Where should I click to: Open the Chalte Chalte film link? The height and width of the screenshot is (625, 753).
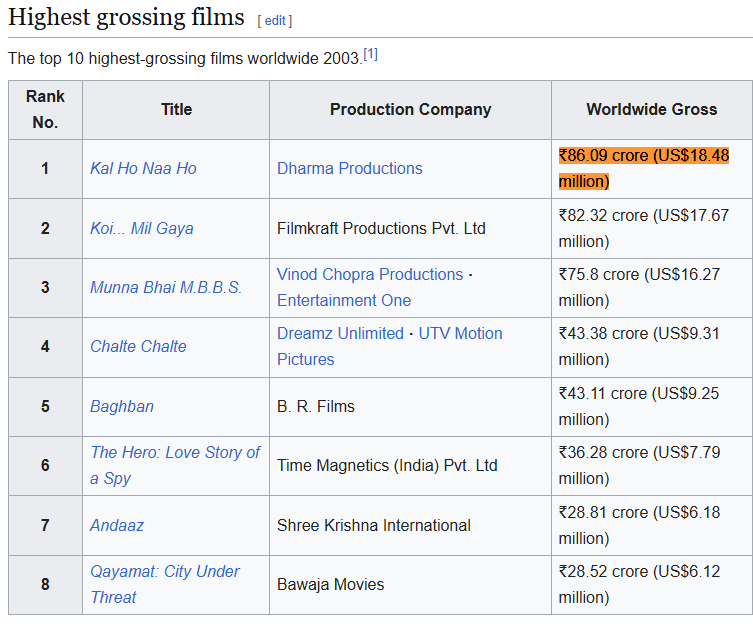pos(138,346)
